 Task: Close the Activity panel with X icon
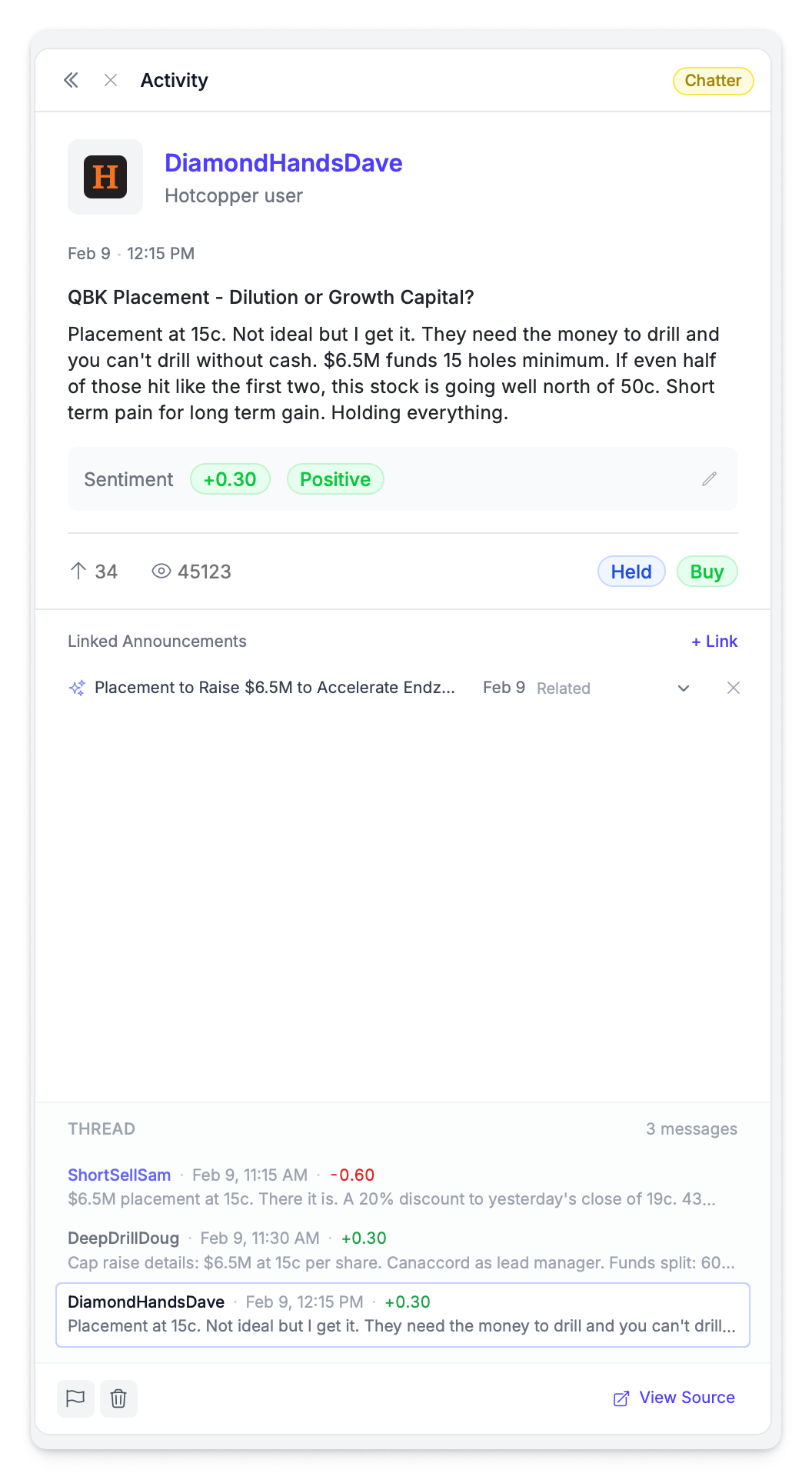click(111, 80)
